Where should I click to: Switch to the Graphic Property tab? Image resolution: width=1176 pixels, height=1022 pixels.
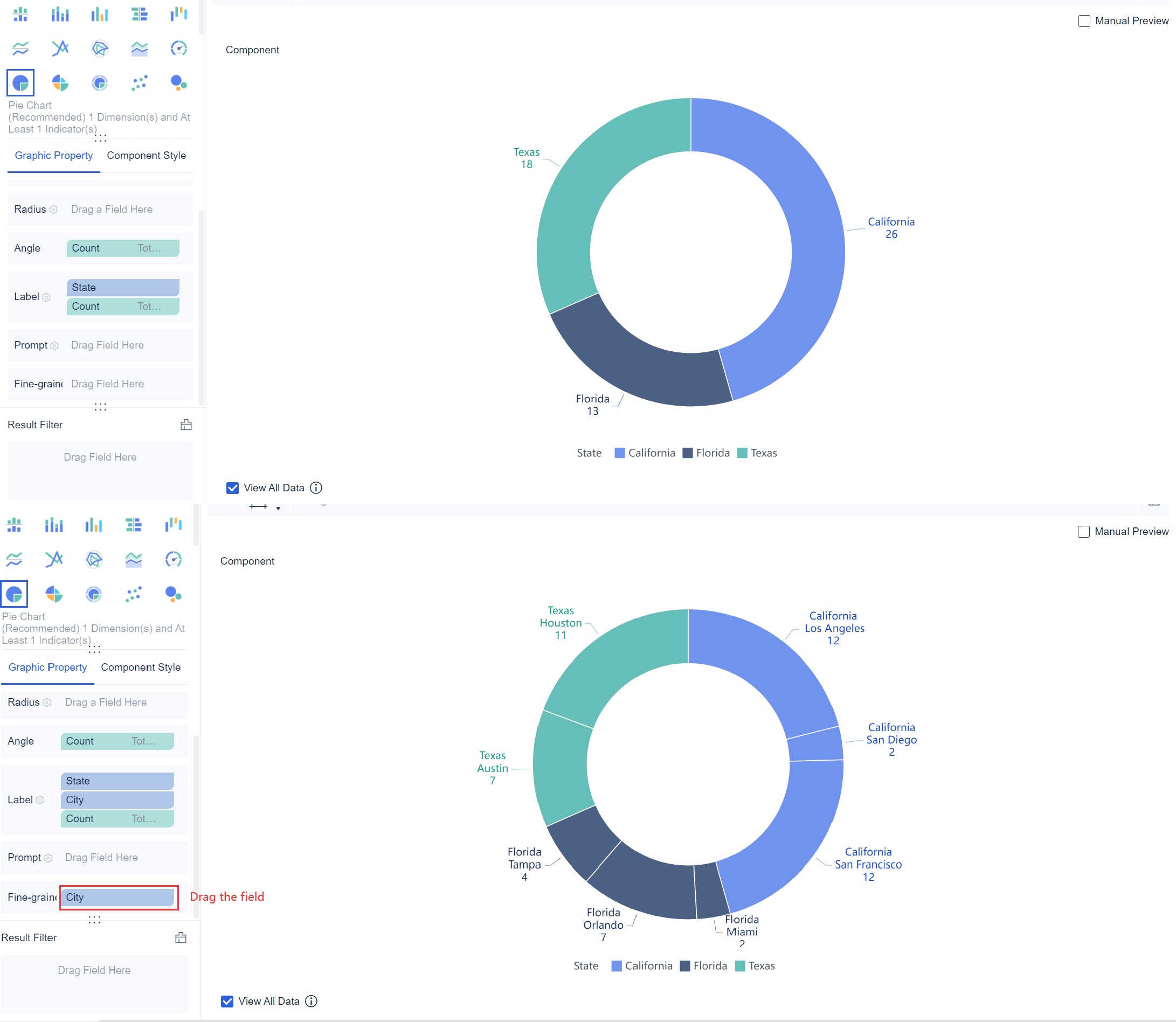pyautogui.click(x=53, y=155)
